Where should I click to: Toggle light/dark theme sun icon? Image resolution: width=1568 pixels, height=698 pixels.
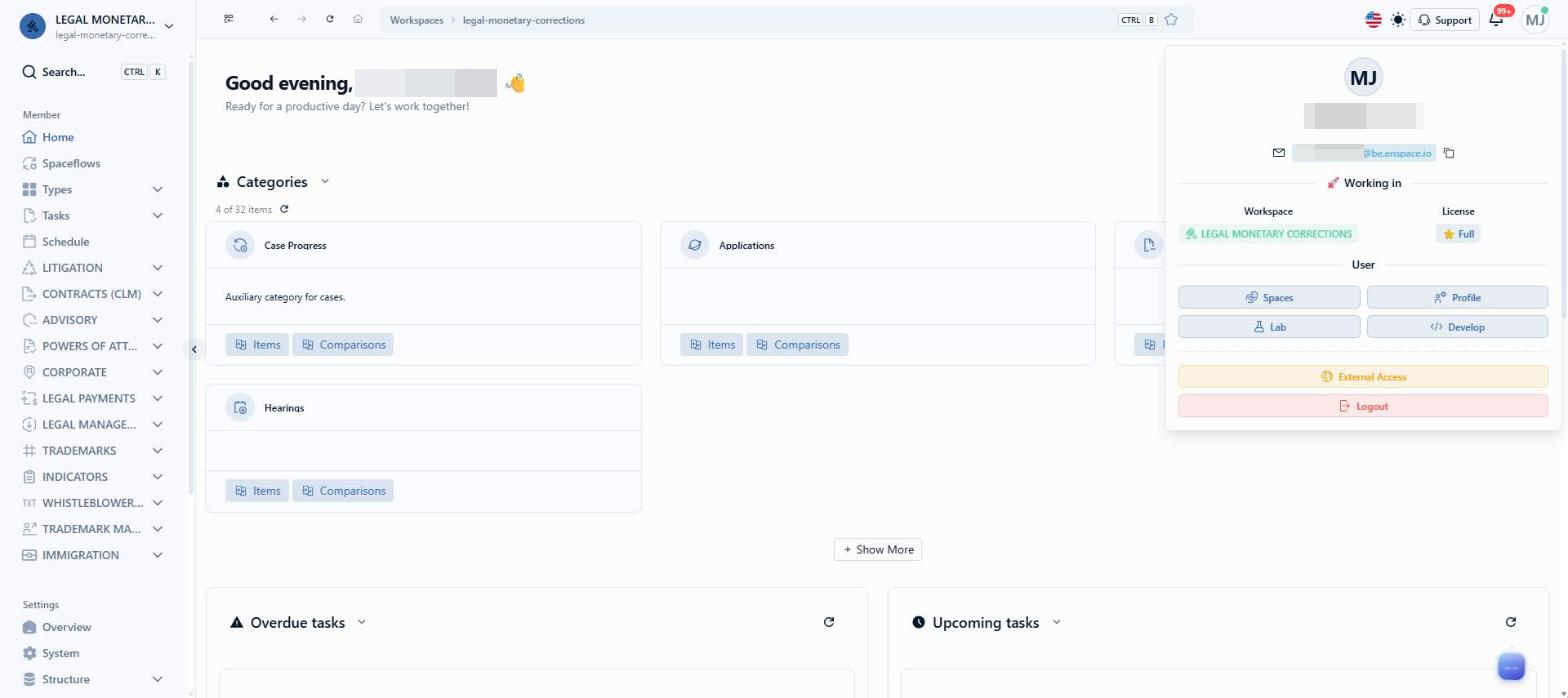[x=1398, y=20]
